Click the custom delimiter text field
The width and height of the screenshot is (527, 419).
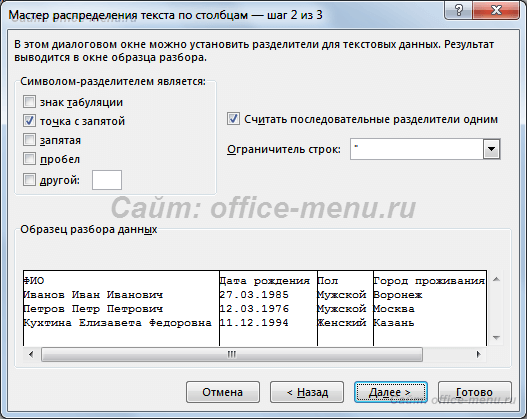pyautogui.click(x=107, y=180)
